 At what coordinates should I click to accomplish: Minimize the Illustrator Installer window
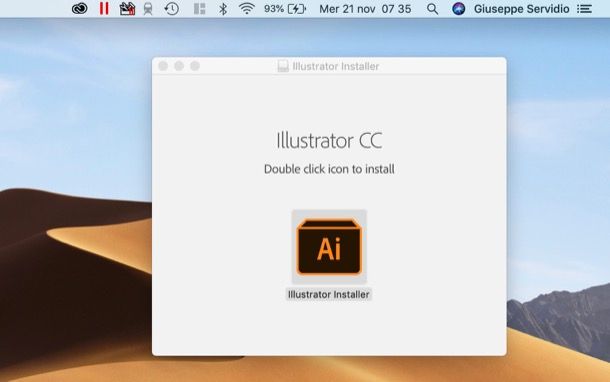pos(179,66)
